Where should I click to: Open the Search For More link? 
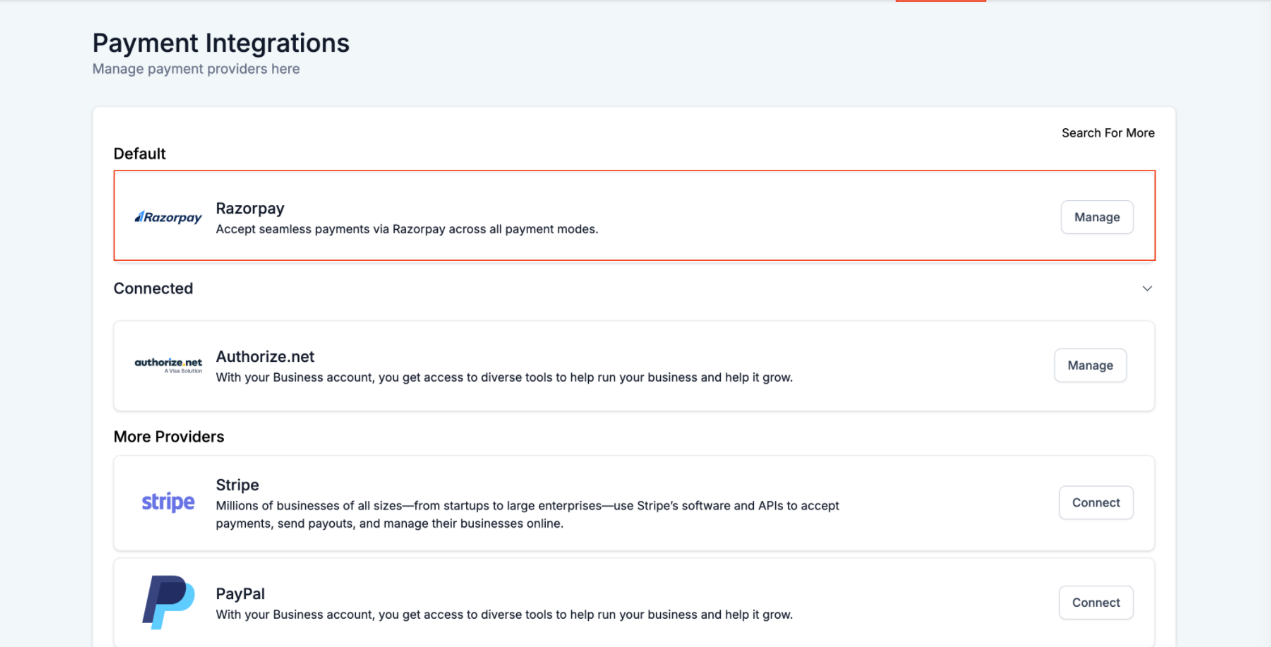tap(1107, 133)
